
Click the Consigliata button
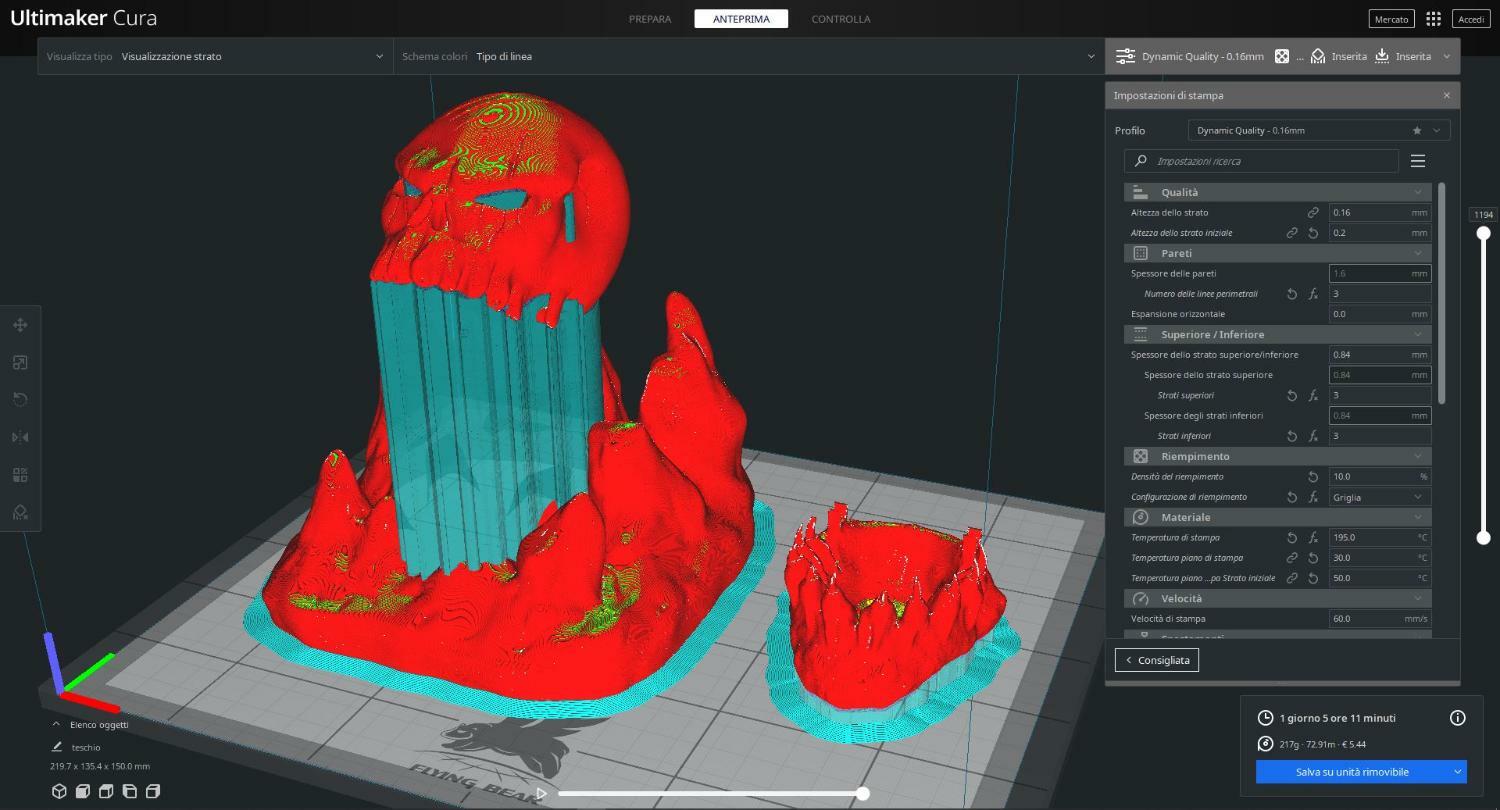tap(1156, 660)
